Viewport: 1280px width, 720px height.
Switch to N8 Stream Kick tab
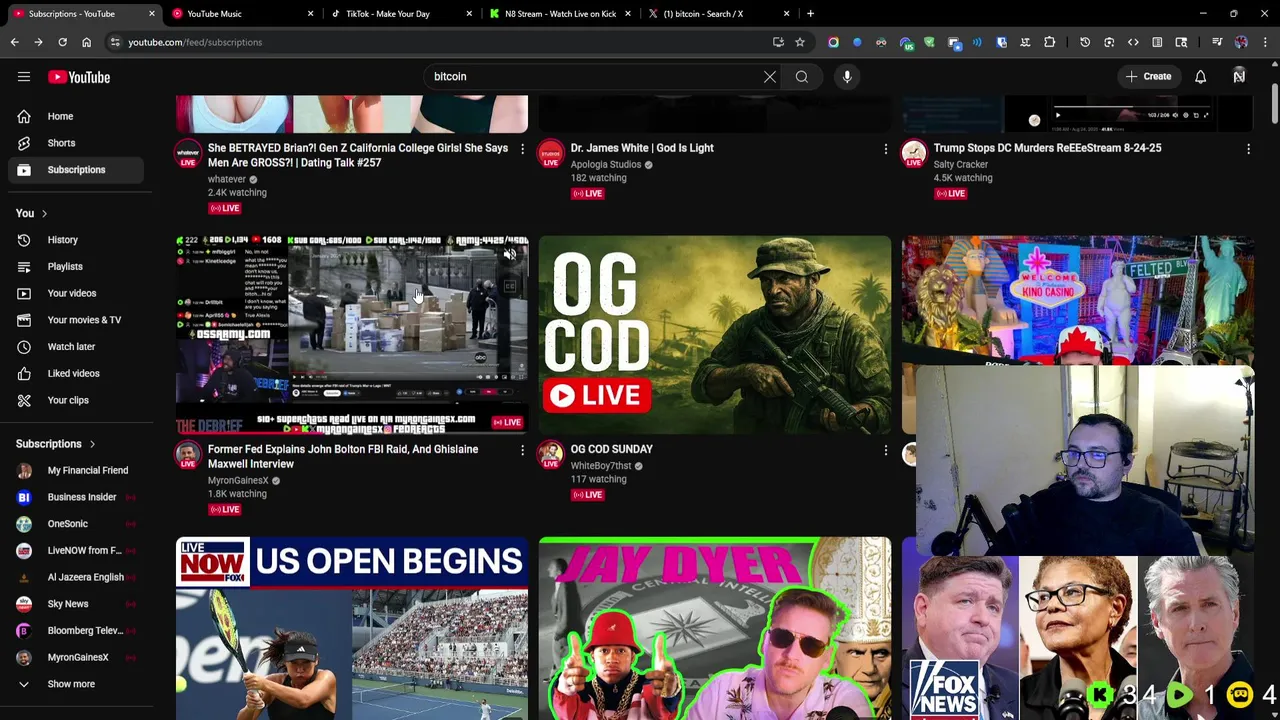pyautogui.click(x=560, y=14)
